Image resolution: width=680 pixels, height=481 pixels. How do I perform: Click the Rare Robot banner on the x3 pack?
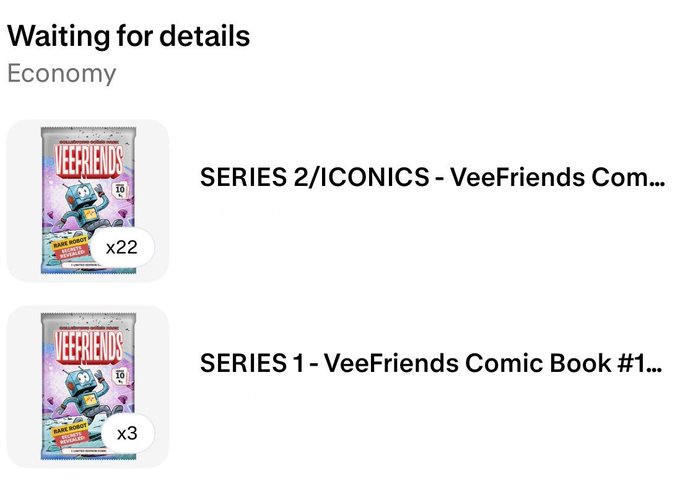point(68,428)
